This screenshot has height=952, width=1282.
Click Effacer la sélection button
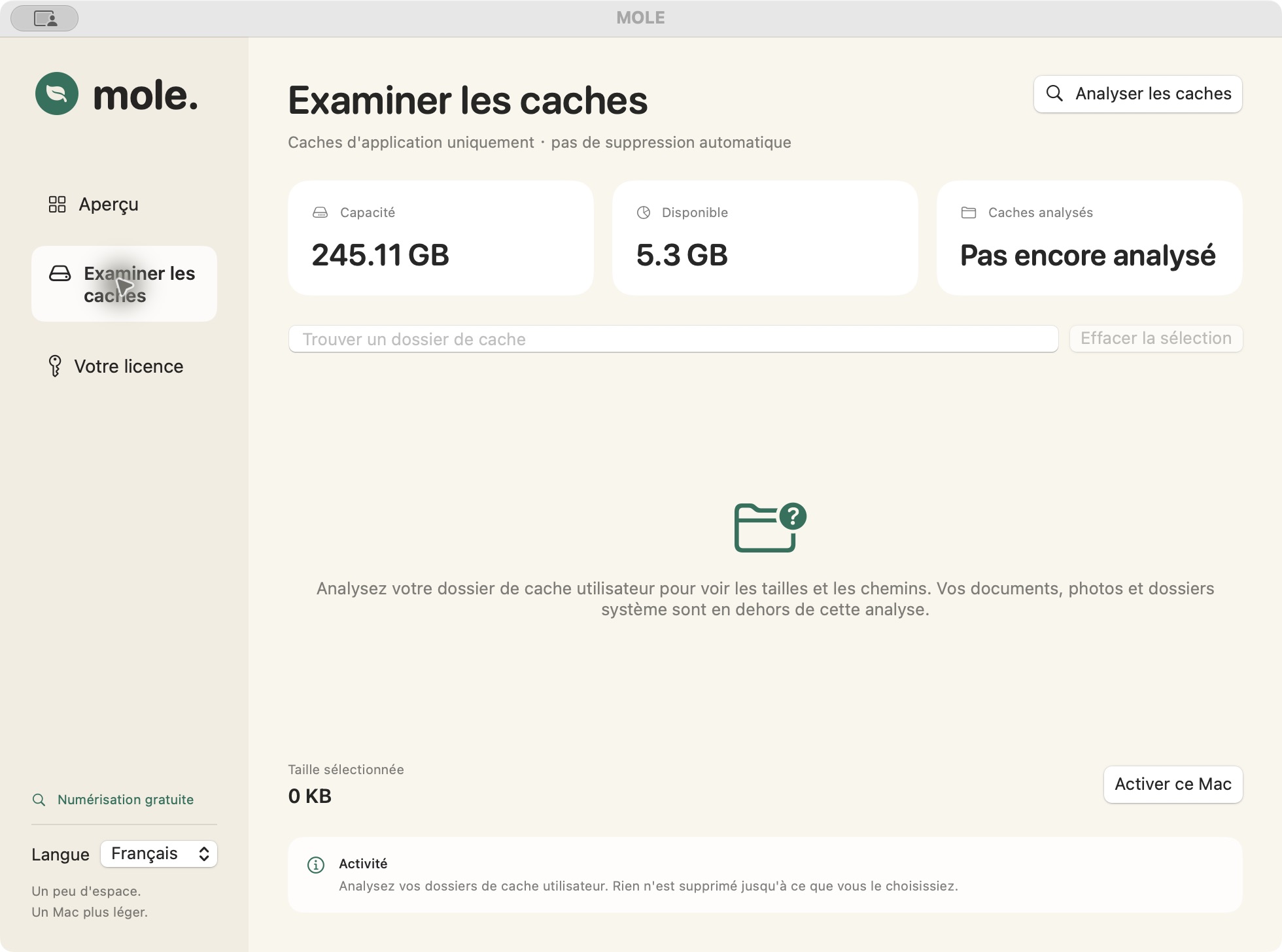pyautogui.click(x=1156, y=339)
